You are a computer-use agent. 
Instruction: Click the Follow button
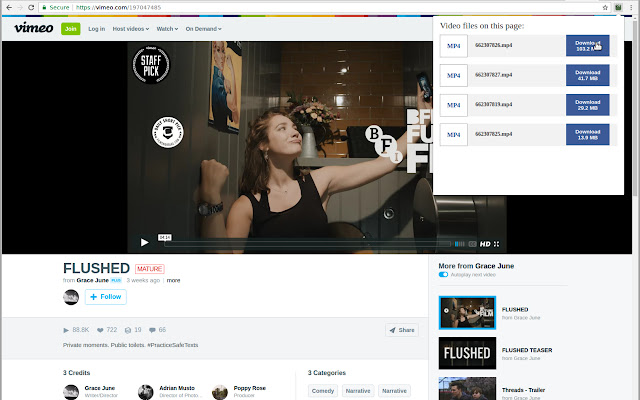click(105, 297)
